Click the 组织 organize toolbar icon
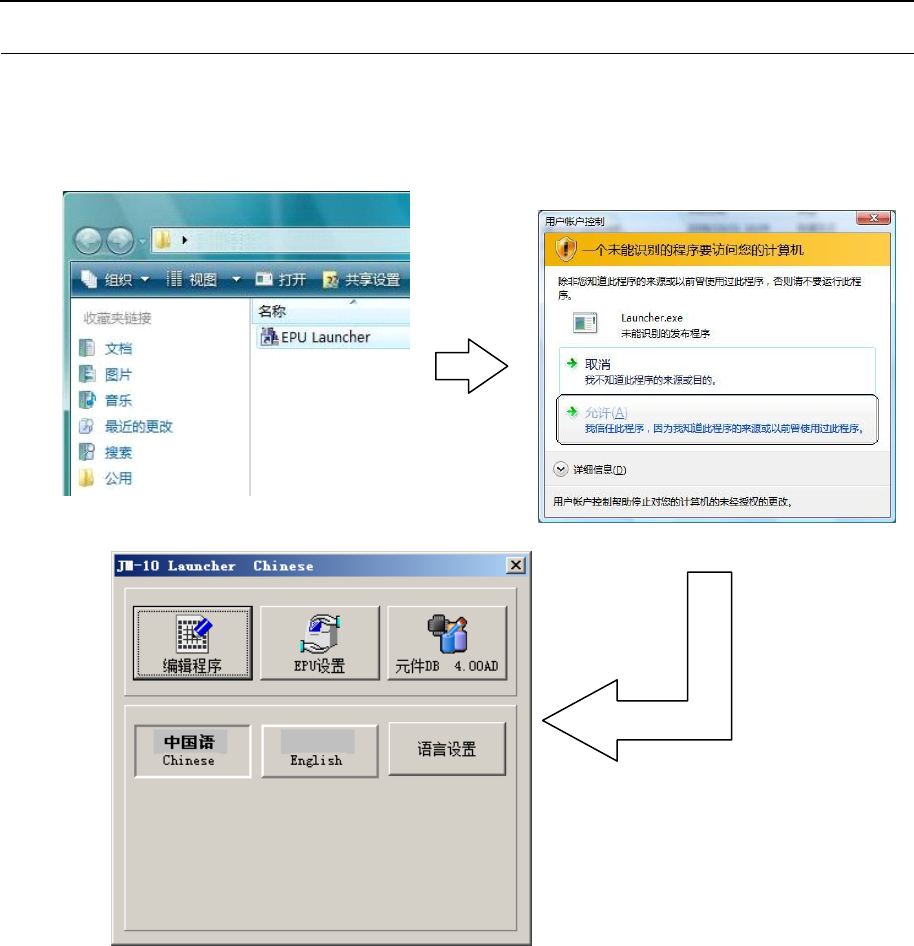Screen dimensions: 914x946 (x=89, y=279)
